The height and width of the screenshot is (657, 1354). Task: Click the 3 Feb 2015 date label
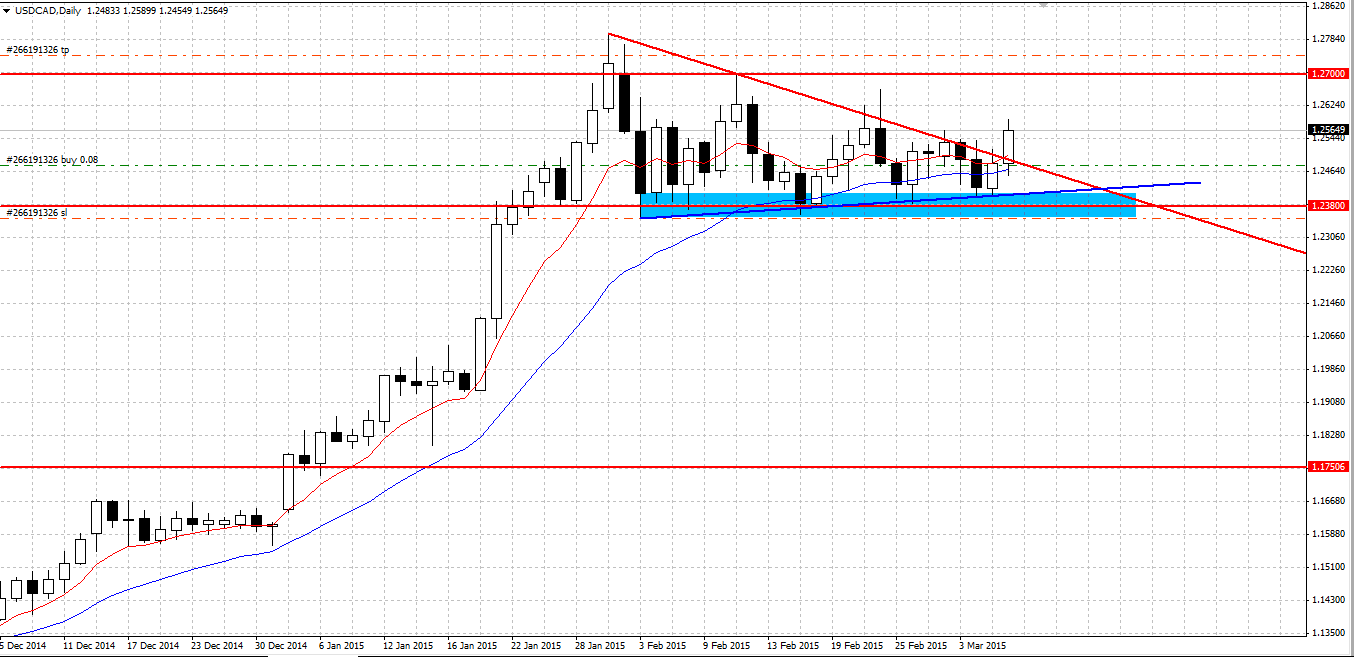(662, 646)
